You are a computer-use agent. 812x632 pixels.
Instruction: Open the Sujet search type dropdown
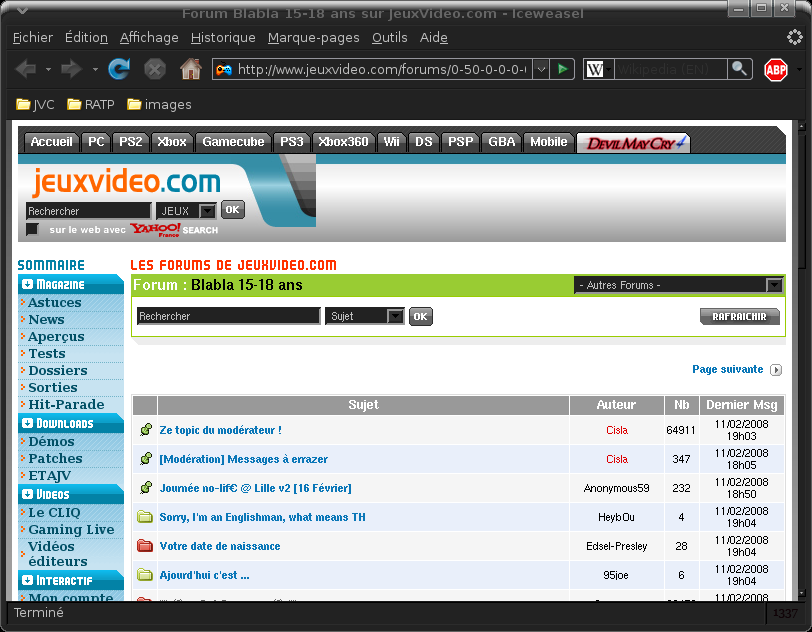pos(395,316)
